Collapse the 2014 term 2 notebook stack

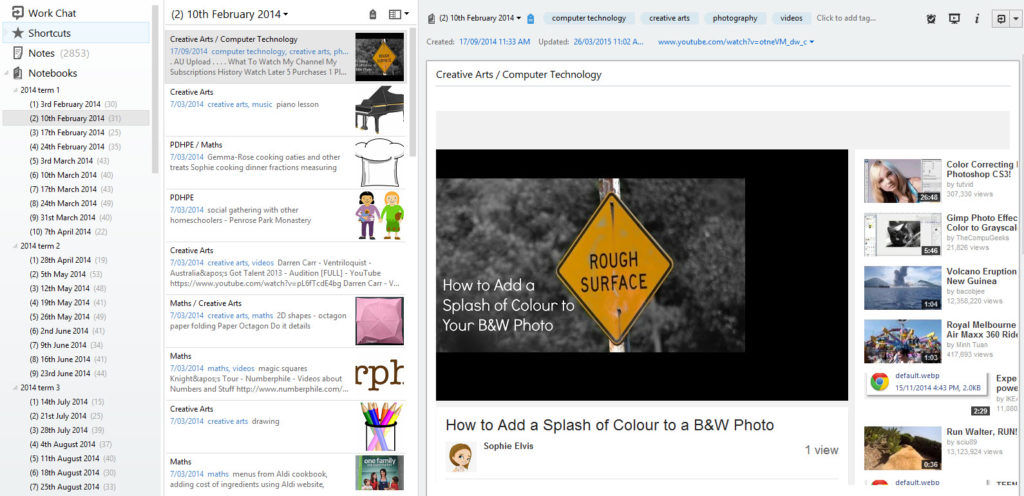tap(15, 246)
